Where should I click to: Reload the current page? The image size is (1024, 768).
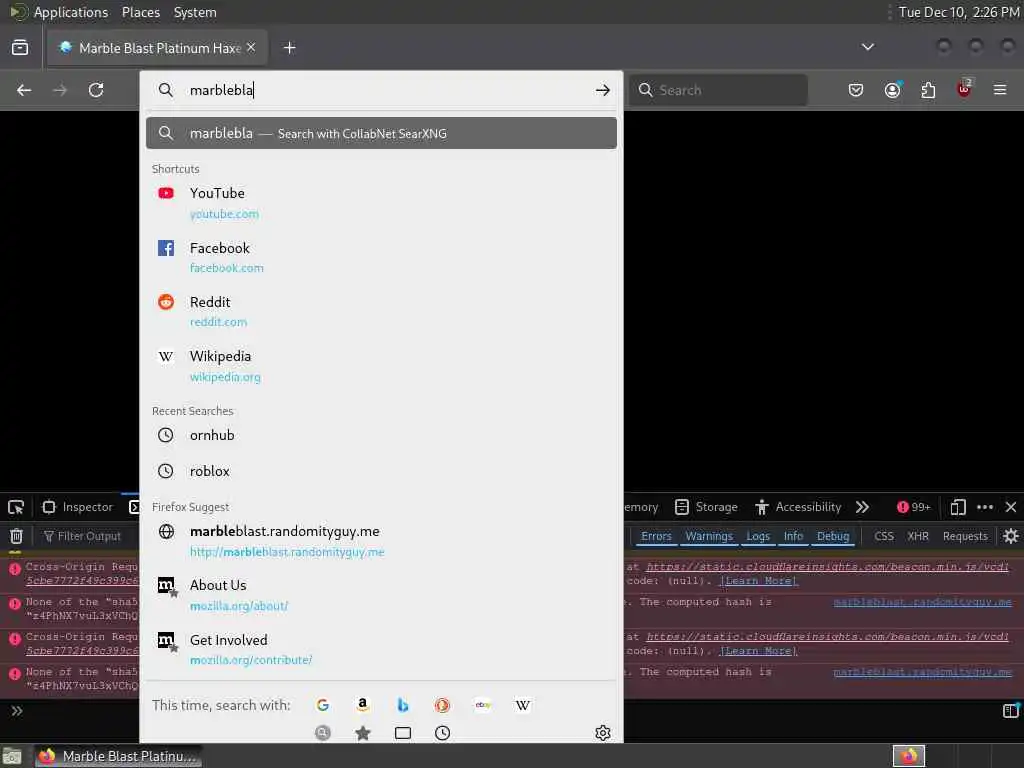(96, 90)
